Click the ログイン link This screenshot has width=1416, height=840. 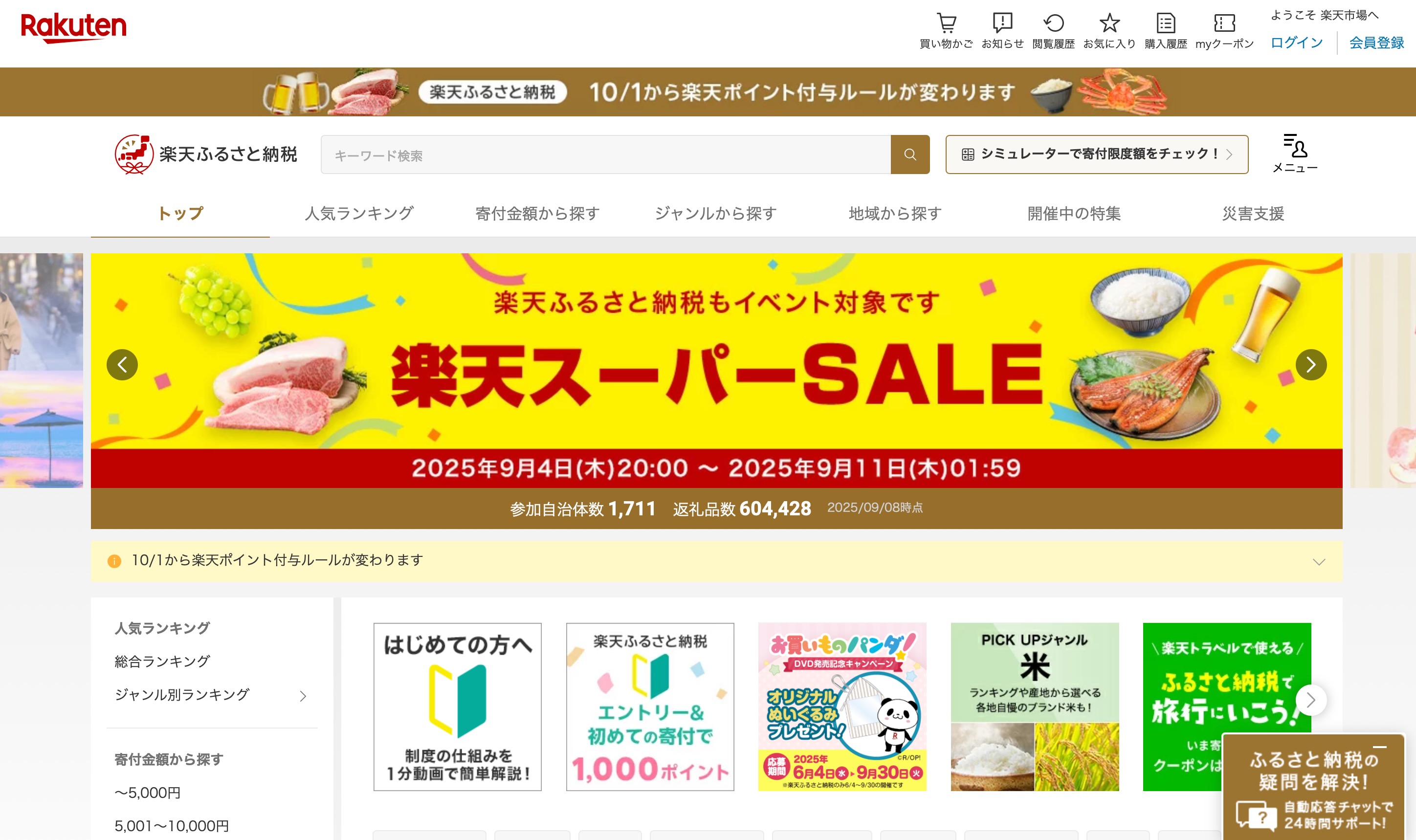point(1296,43)
